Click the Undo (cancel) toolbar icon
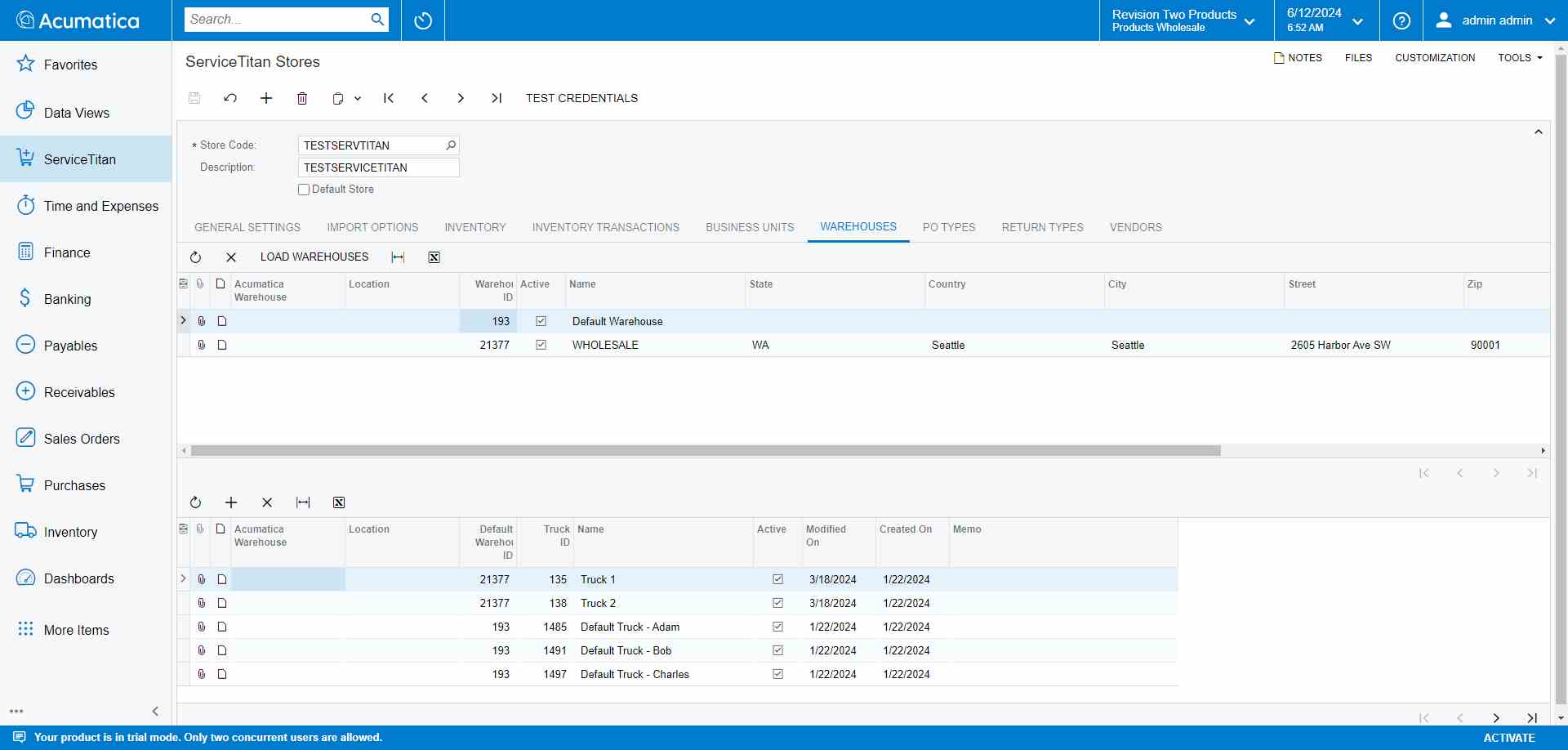 pos(230,98)
